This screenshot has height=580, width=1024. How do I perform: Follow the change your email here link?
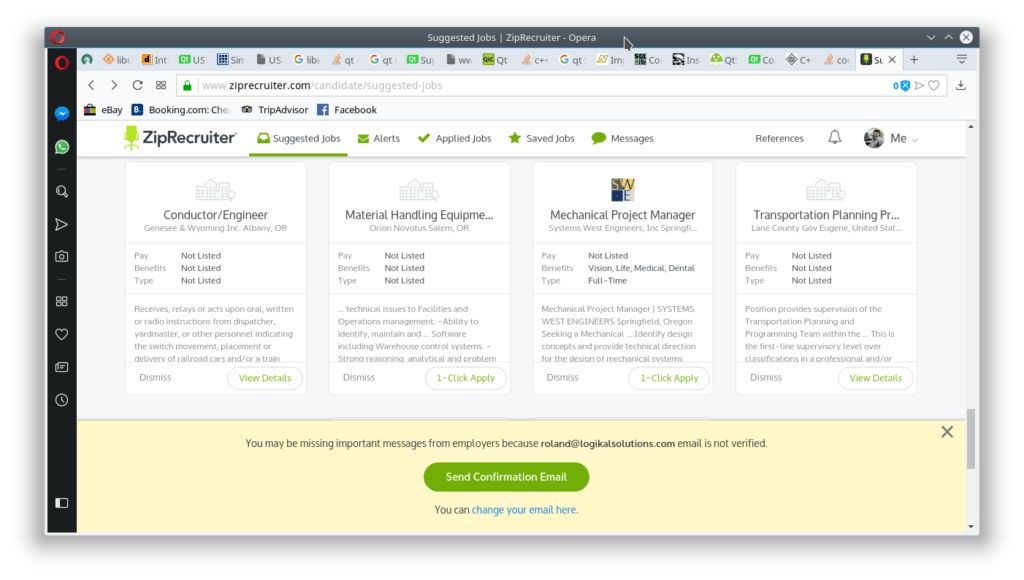click(x=524, y=509)
